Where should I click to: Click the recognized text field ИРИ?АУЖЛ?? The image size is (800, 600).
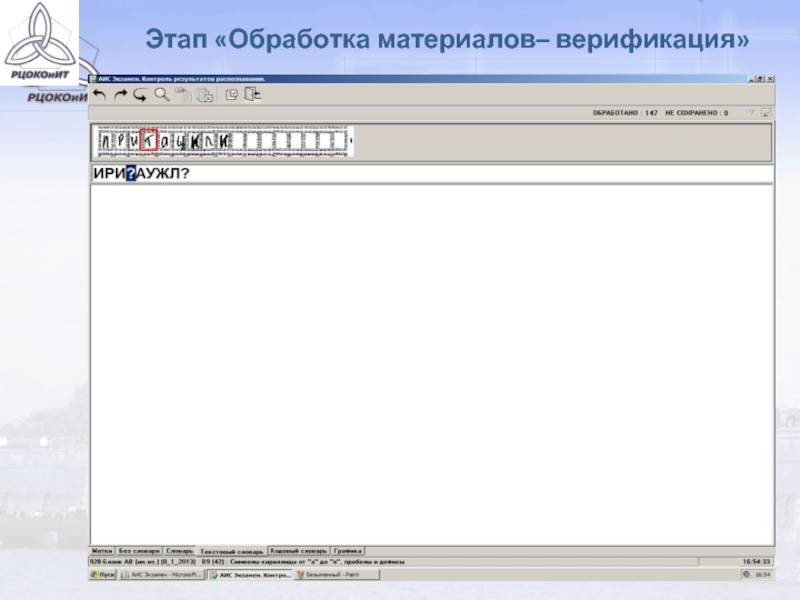click(x=432, y=174)
